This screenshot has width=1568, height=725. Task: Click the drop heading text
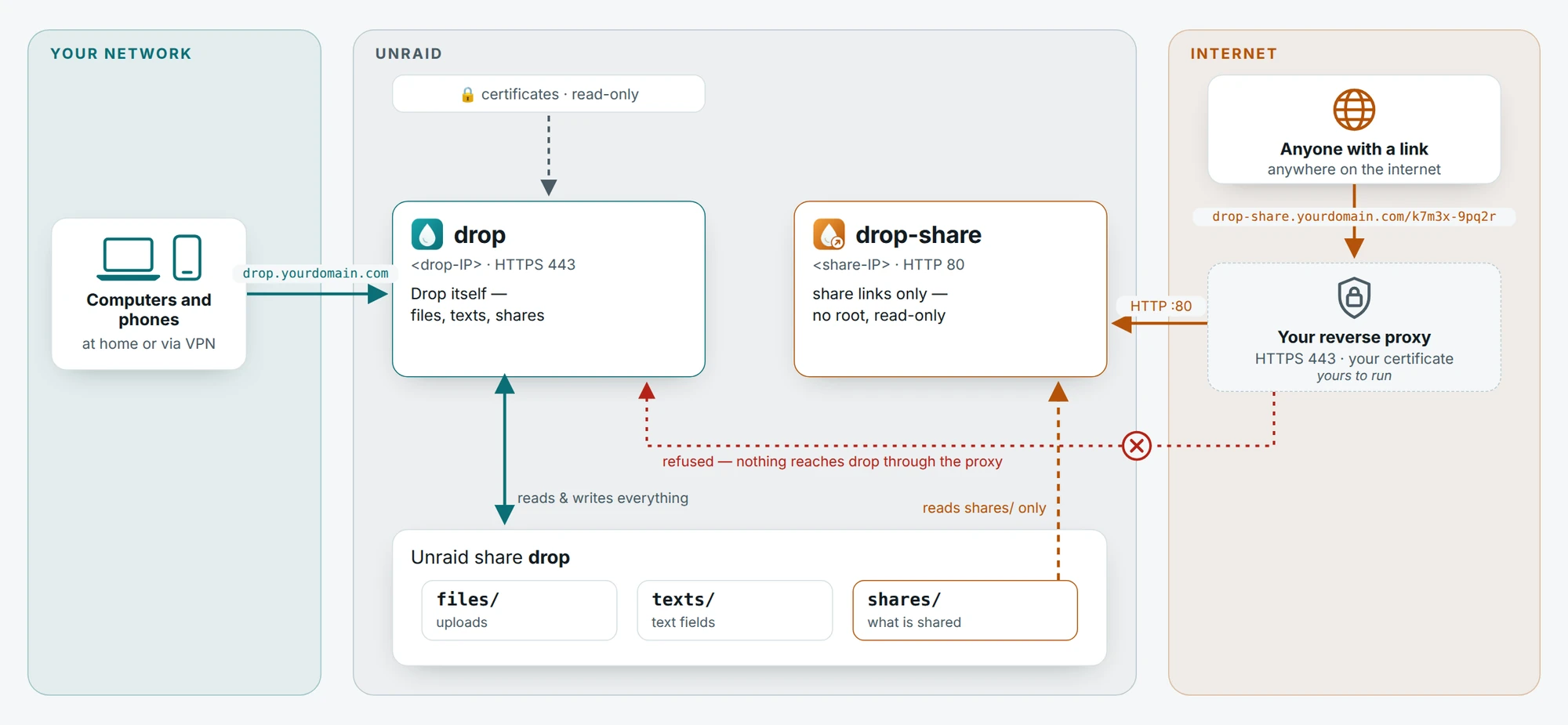point(480,234)
